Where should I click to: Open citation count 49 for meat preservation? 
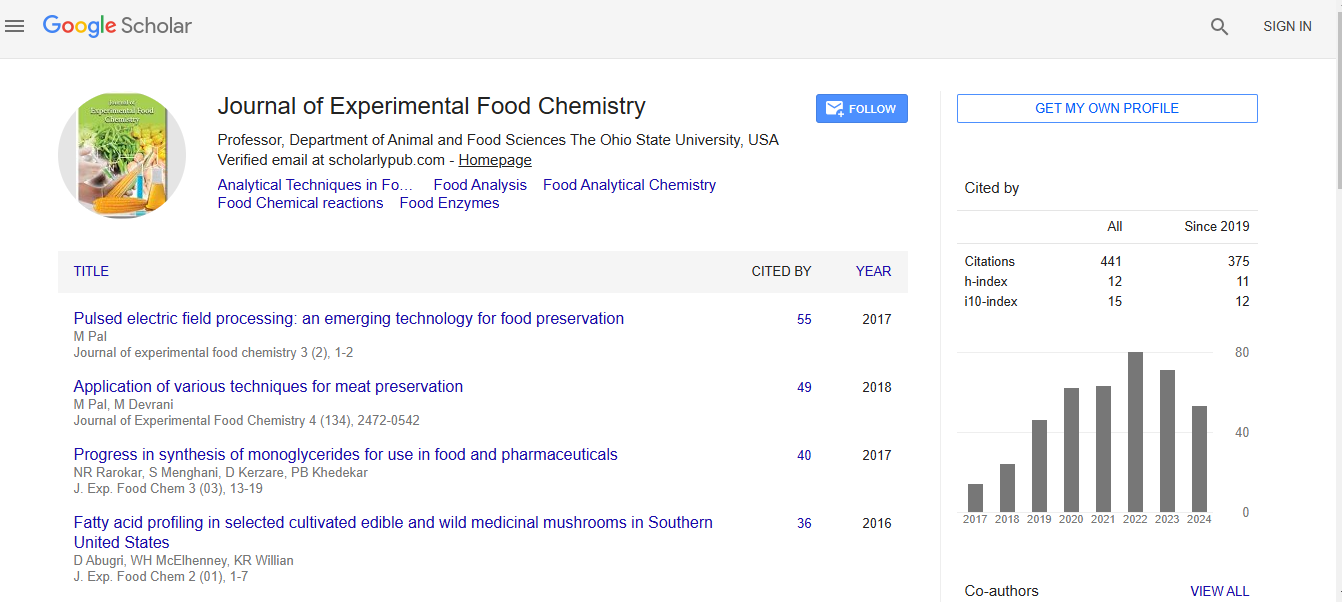804,387
